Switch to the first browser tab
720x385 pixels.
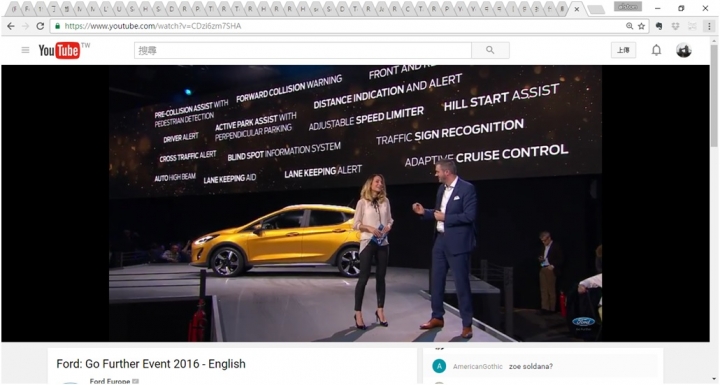click(x=15, y=9)
